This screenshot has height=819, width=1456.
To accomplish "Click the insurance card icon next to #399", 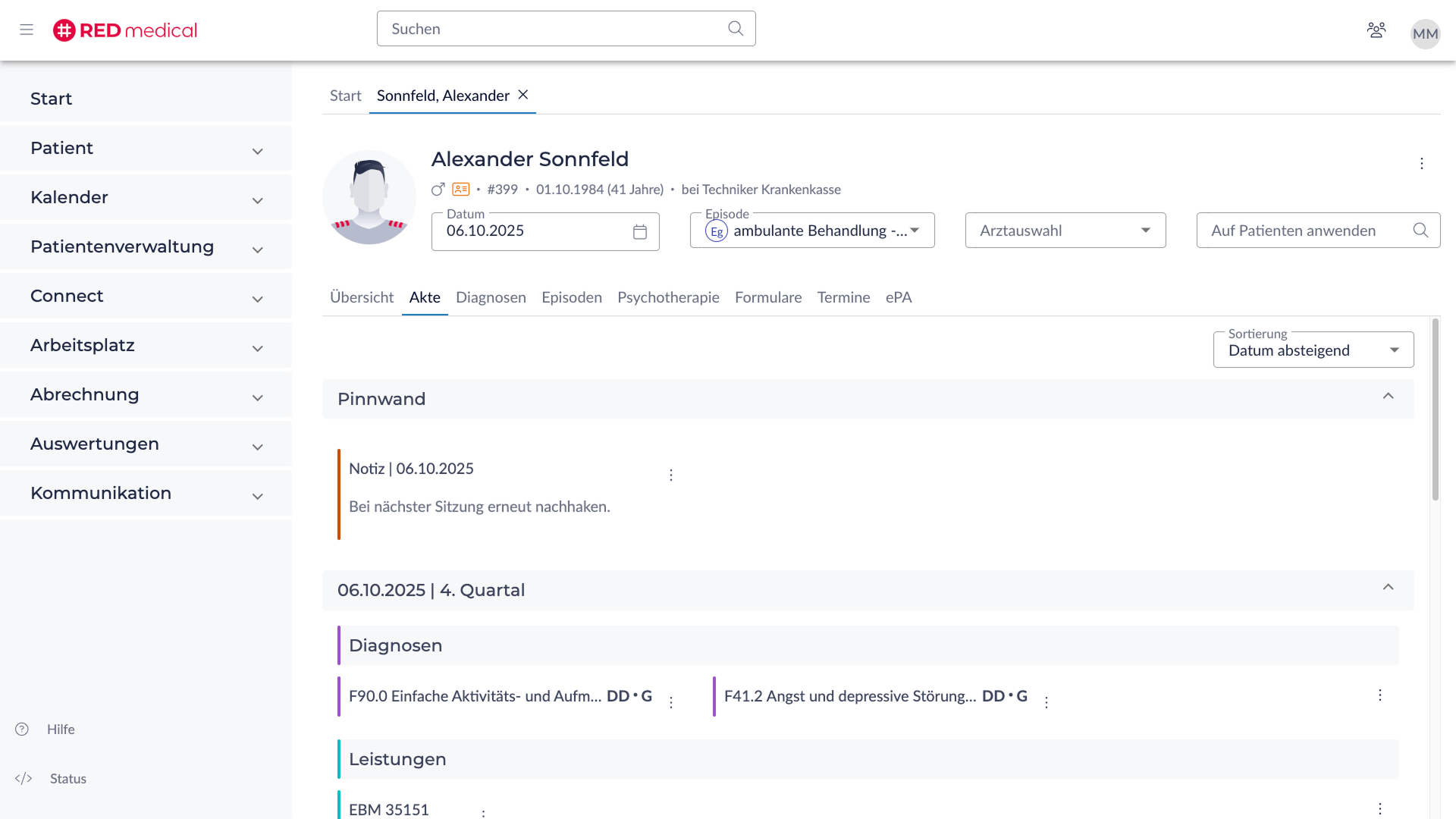I will point(460,190).
